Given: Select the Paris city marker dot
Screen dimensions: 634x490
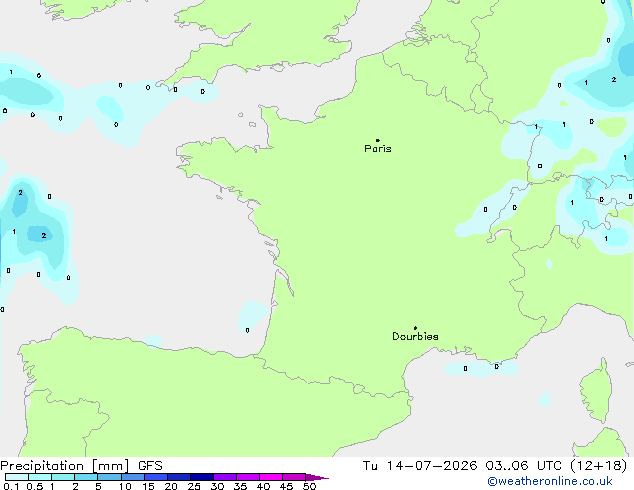Looking at the screenshot, I should pos(378,140).
